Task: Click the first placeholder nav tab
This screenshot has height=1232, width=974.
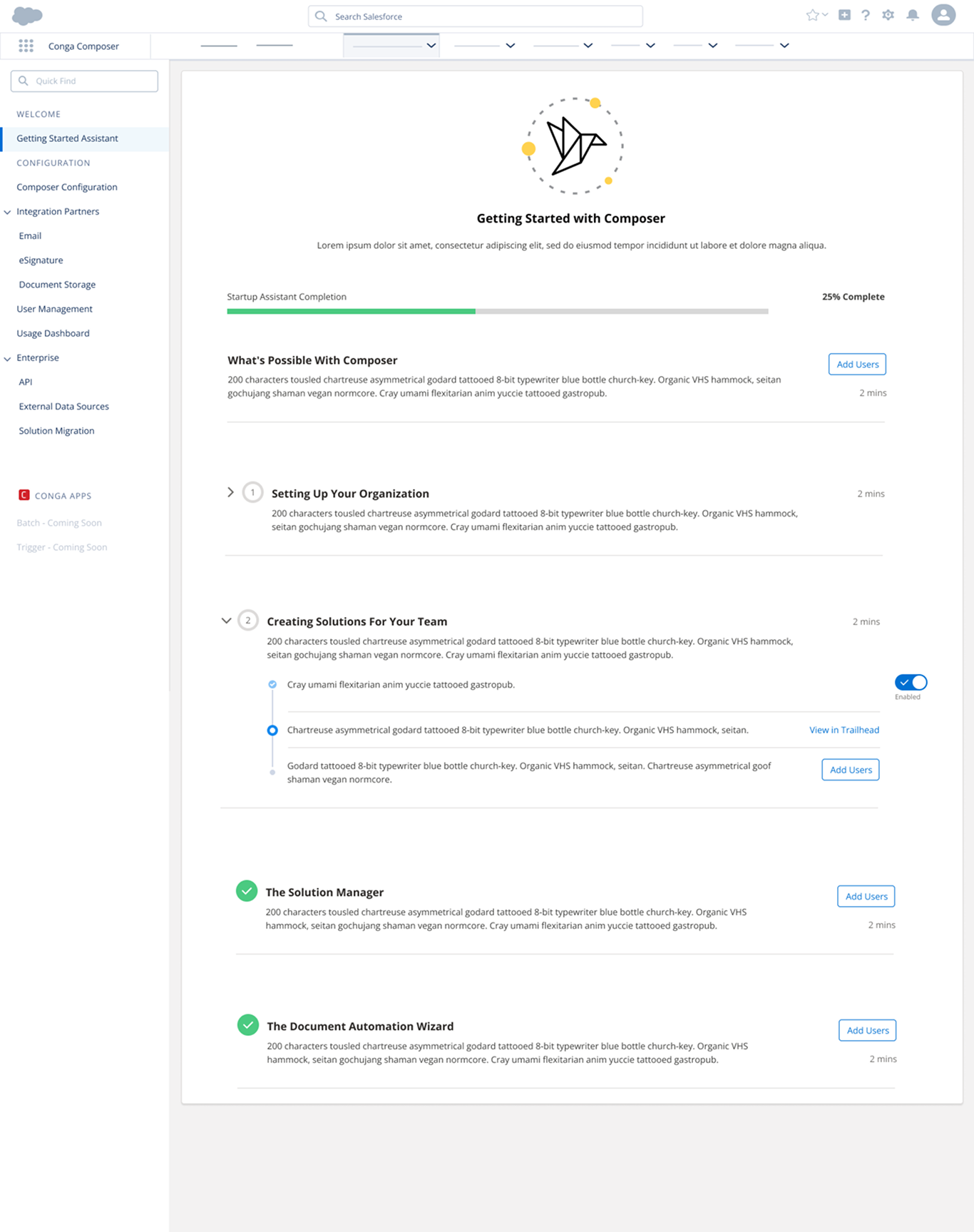Action: point(219,46)
